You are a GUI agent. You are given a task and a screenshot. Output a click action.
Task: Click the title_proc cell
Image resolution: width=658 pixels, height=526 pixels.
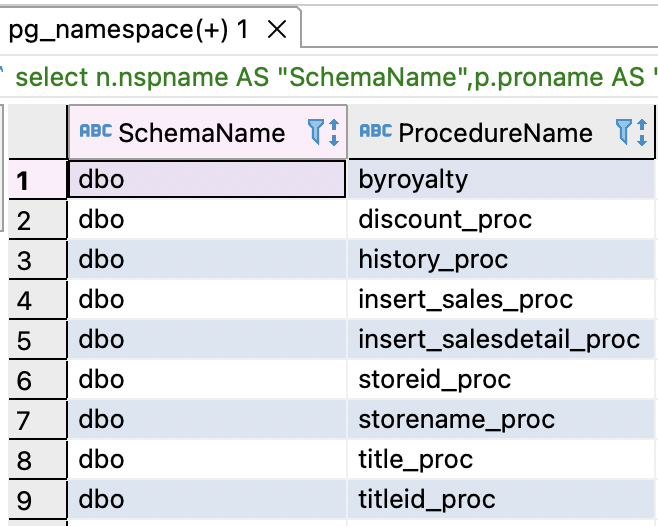(x=501, y=459)
